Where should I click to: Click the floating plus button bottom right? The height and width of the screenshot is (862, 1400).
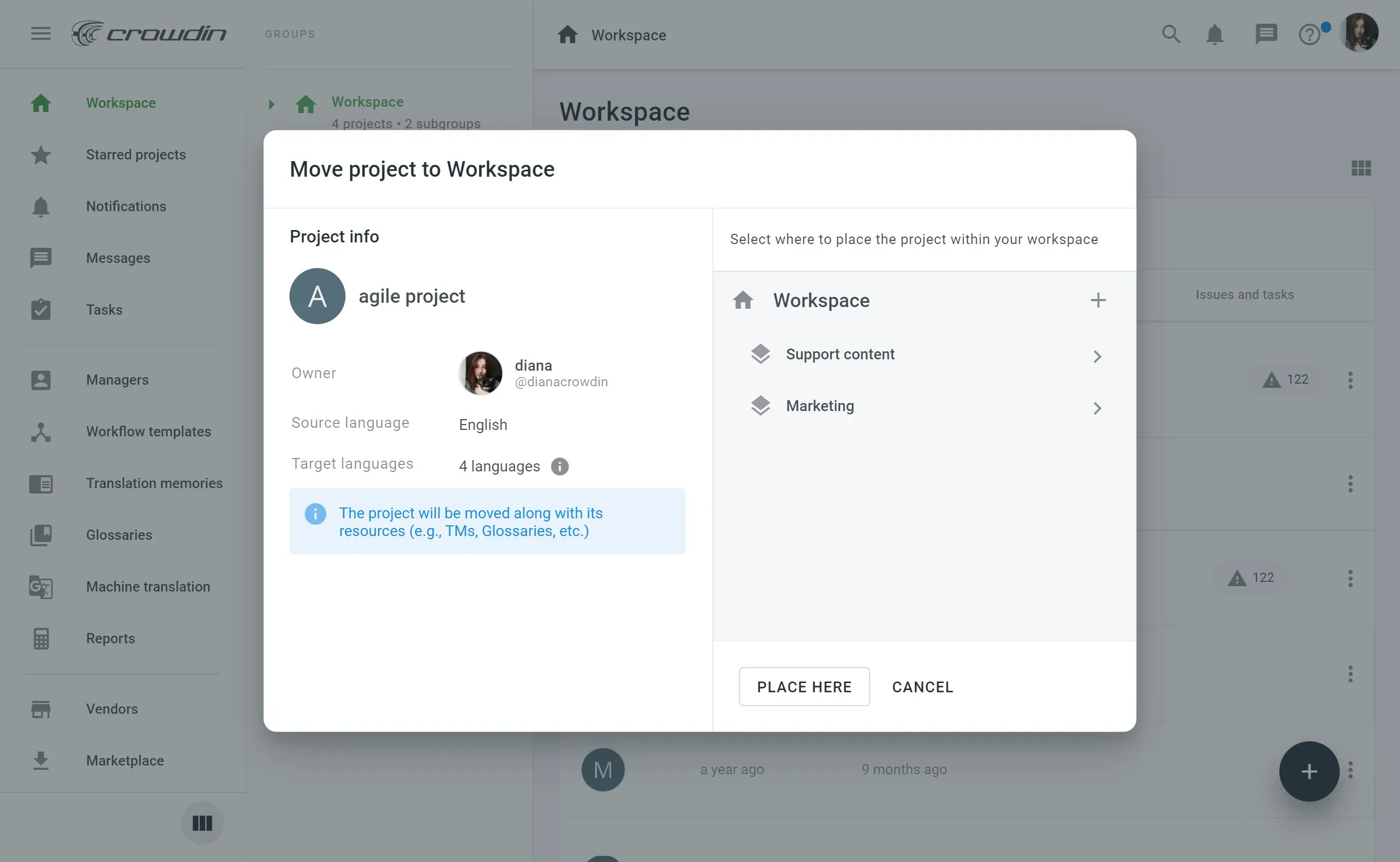[x=1308, y=771]
